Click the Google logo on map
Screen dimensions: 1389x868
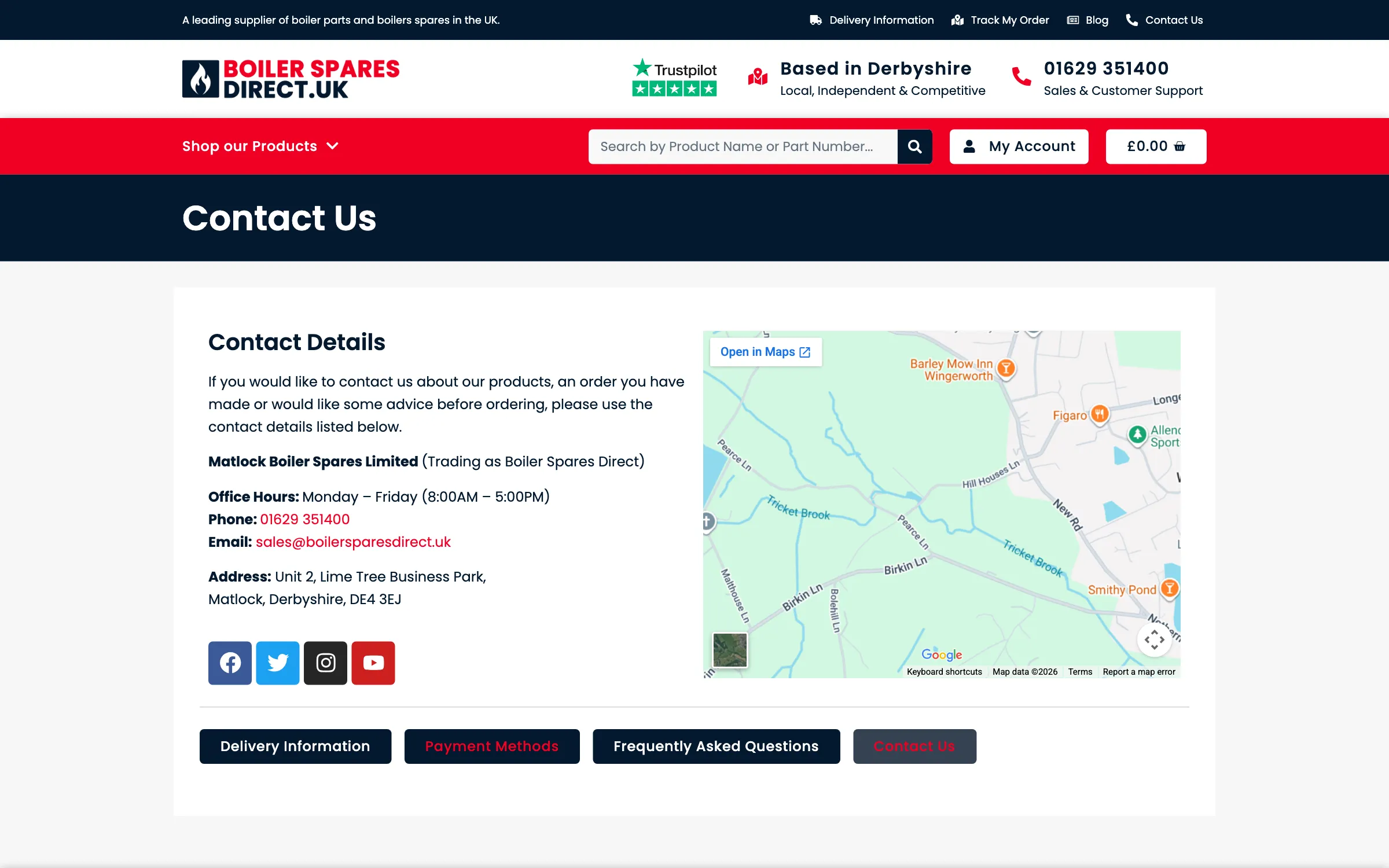point(942,654)
